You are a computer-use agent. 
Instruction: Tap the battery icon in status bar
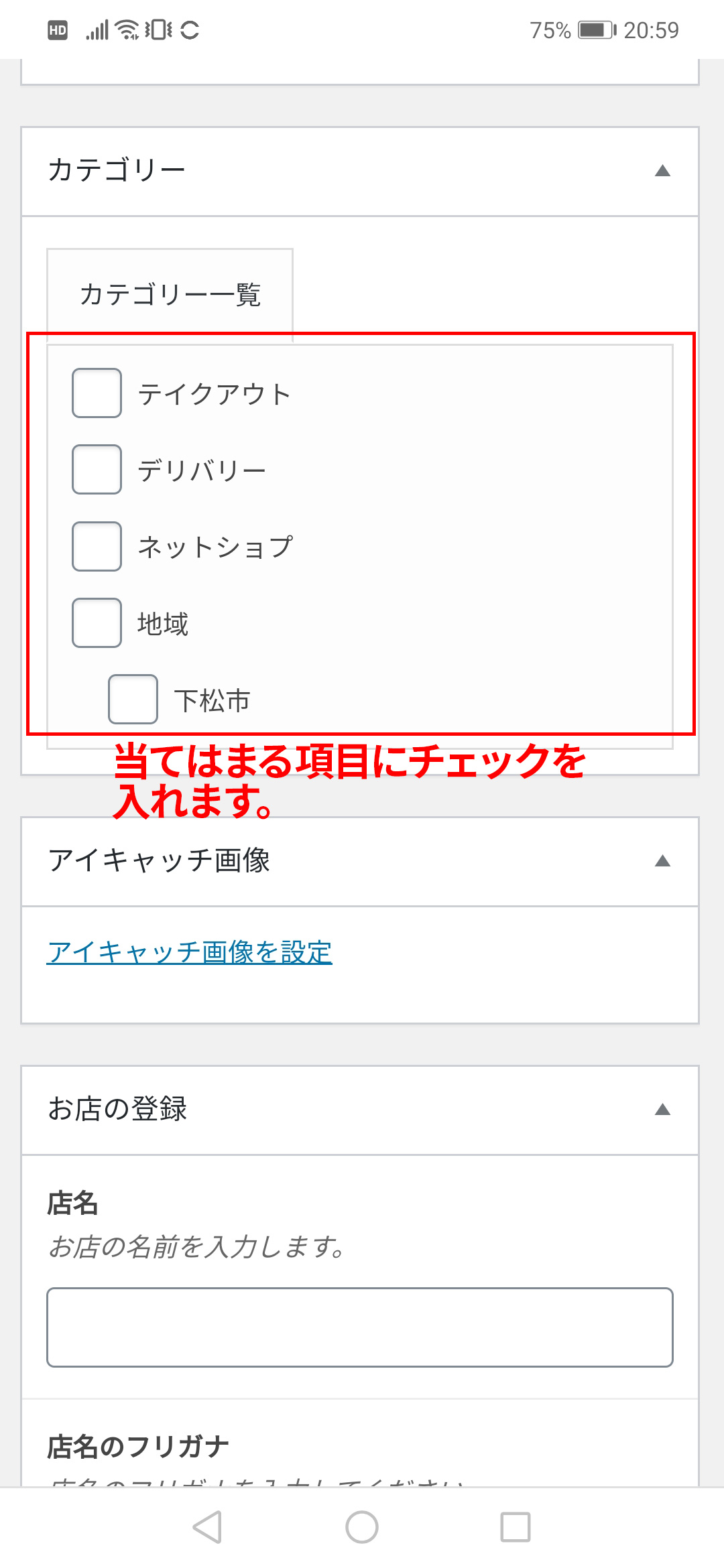pyautogui.click(x=597, y=30)
